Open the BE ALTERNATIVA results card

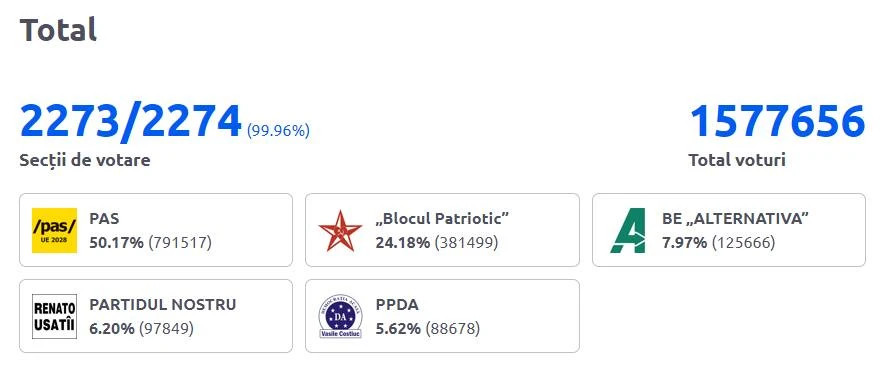[x=729, y=230]
